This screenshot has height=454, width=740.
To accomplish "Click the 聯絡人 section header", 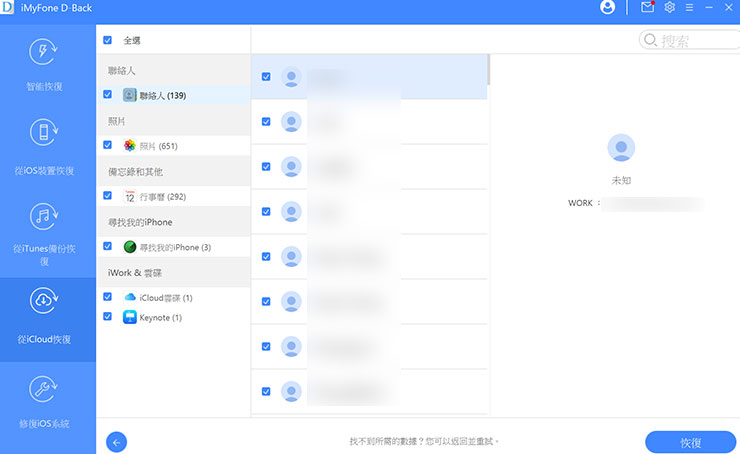I will 173,70.
